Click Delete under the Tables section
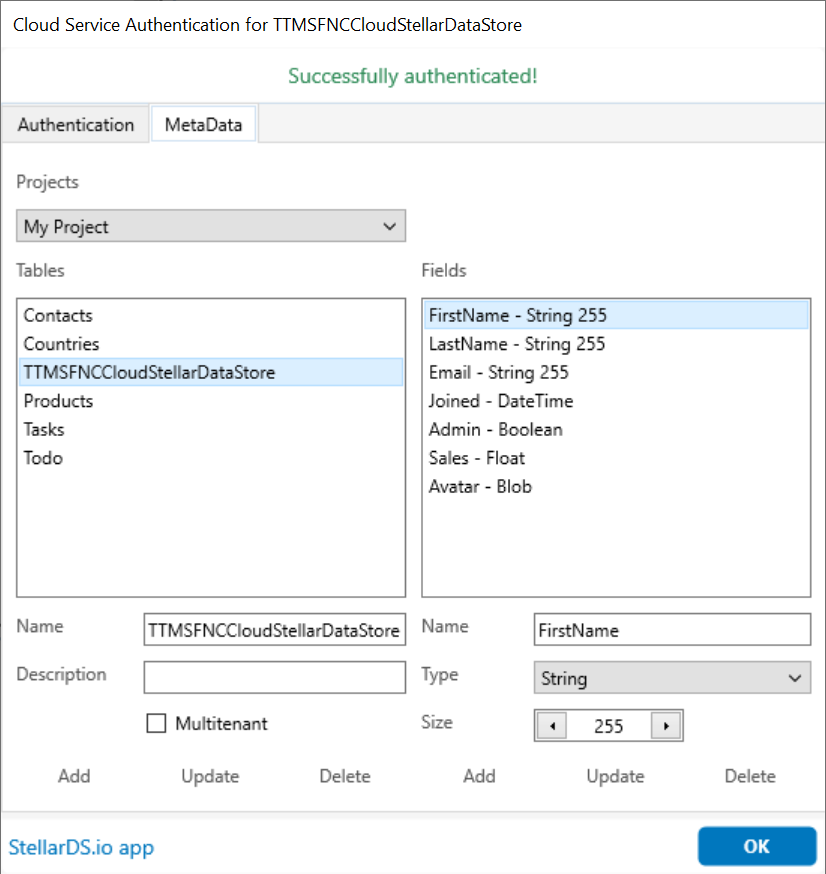Screen dimensions: 826x874 [345, 776]
